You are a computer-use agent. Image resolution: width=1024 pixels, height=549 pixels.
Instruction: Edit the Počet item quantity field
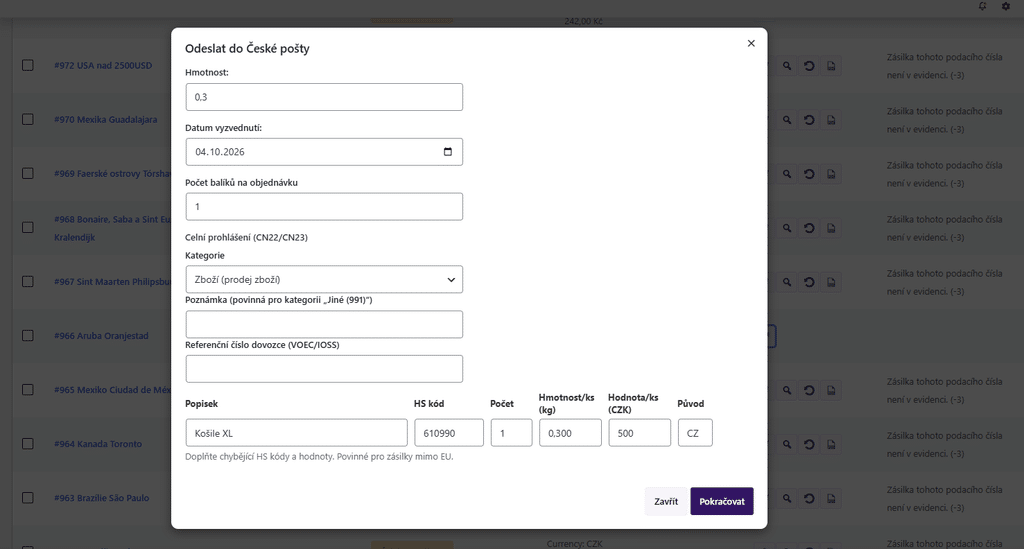pyautogui.click(x=511, y=433)
